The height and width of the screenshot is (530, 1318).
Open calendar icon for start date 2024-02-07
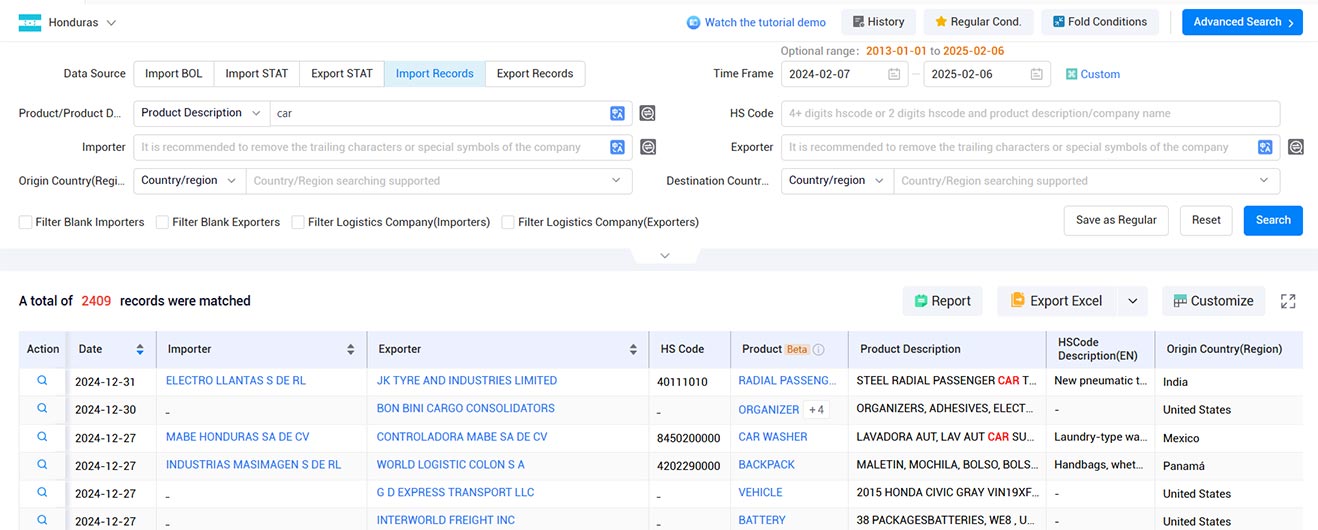point(894,74)
